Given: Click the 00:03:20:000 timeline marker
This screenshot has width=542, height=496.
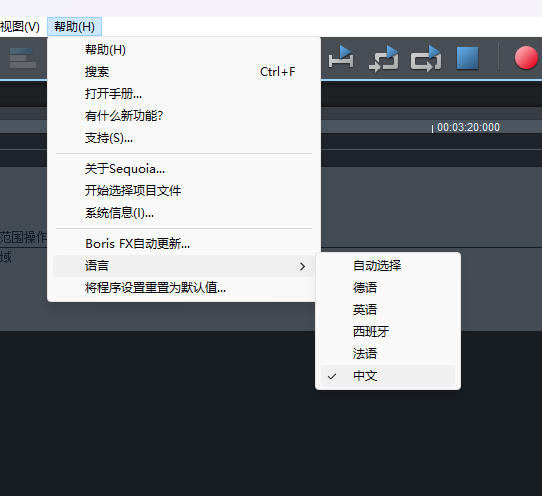Looking at the screenshot, I should tap(468, 127).
